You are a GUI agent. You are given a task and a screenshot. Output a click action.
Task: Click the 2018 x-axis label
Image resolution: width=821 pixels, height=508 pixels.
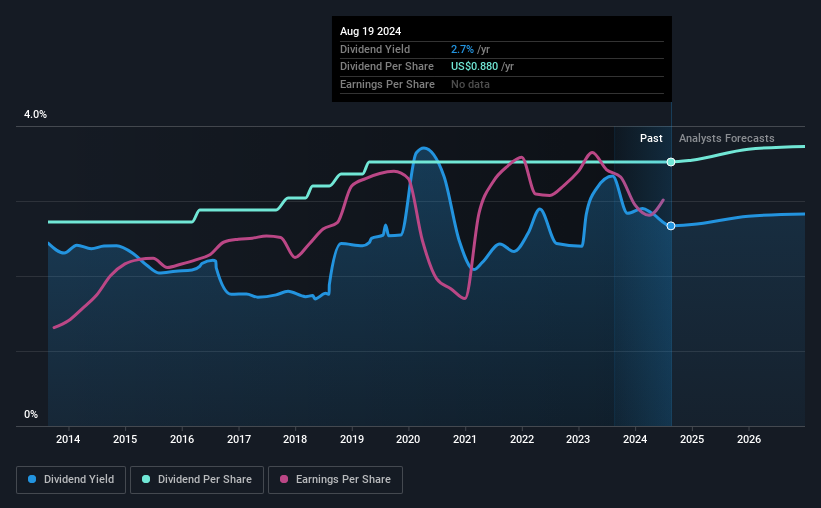[x=295, y=439]
